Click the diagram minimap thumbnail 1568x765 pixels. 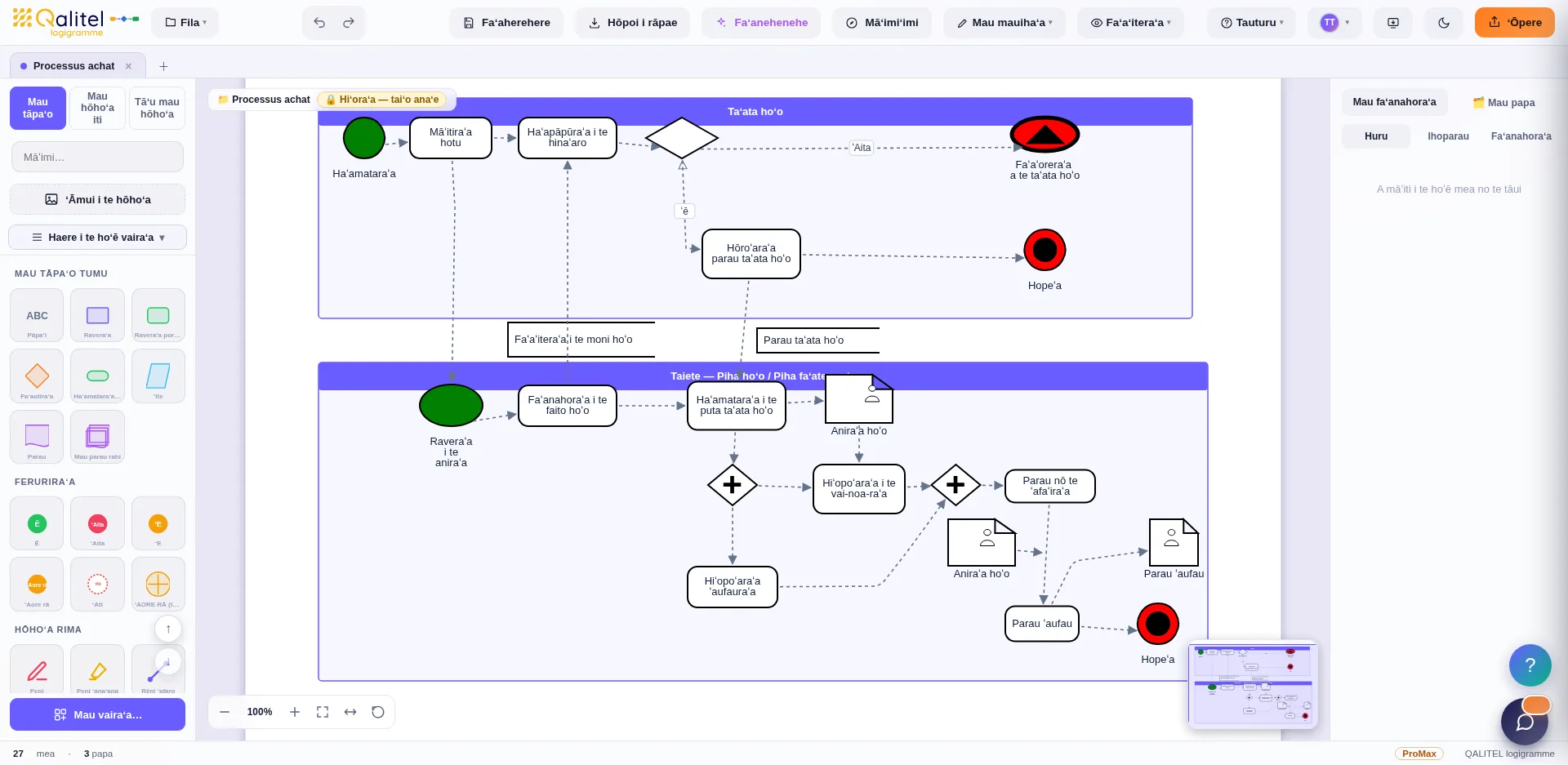pyautogui.click(x=1253, y=684)
